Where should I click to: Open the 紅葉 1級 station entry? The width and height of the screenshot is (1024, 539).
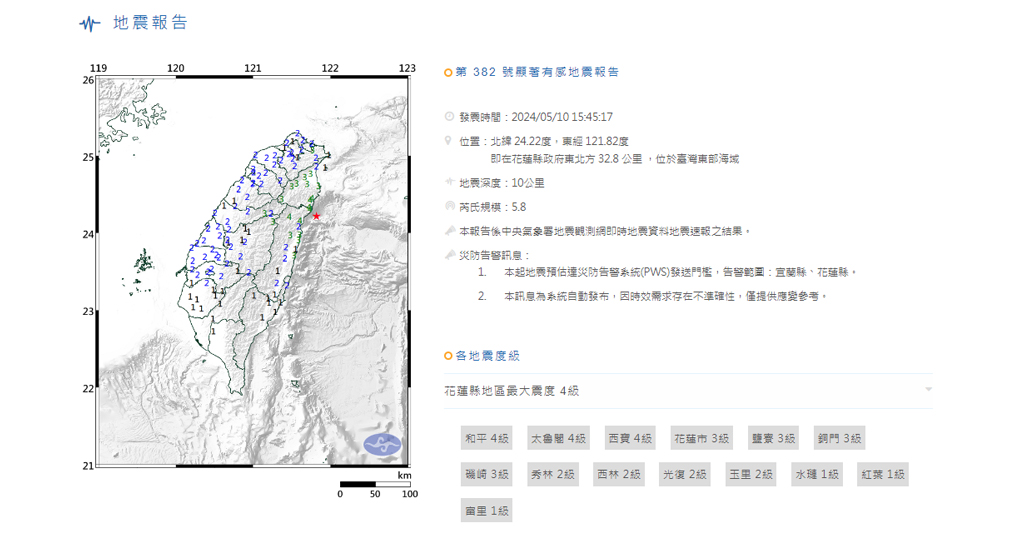click(x=882, y=474)
